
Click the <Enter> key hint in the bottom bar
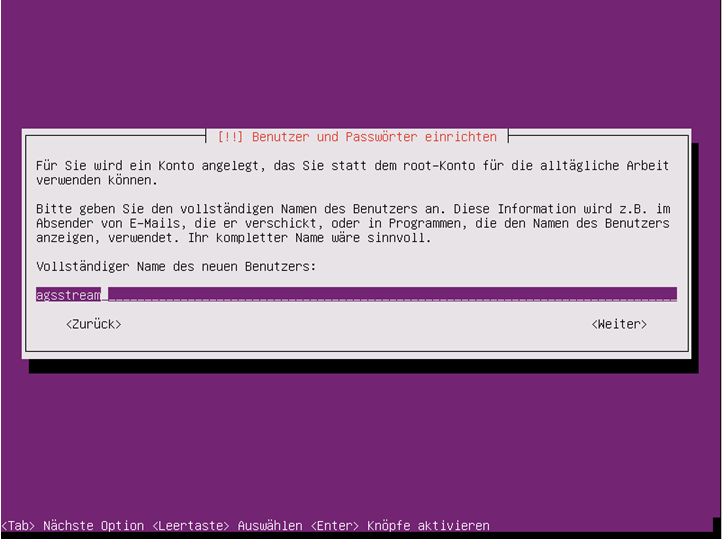tap(335, 526)
